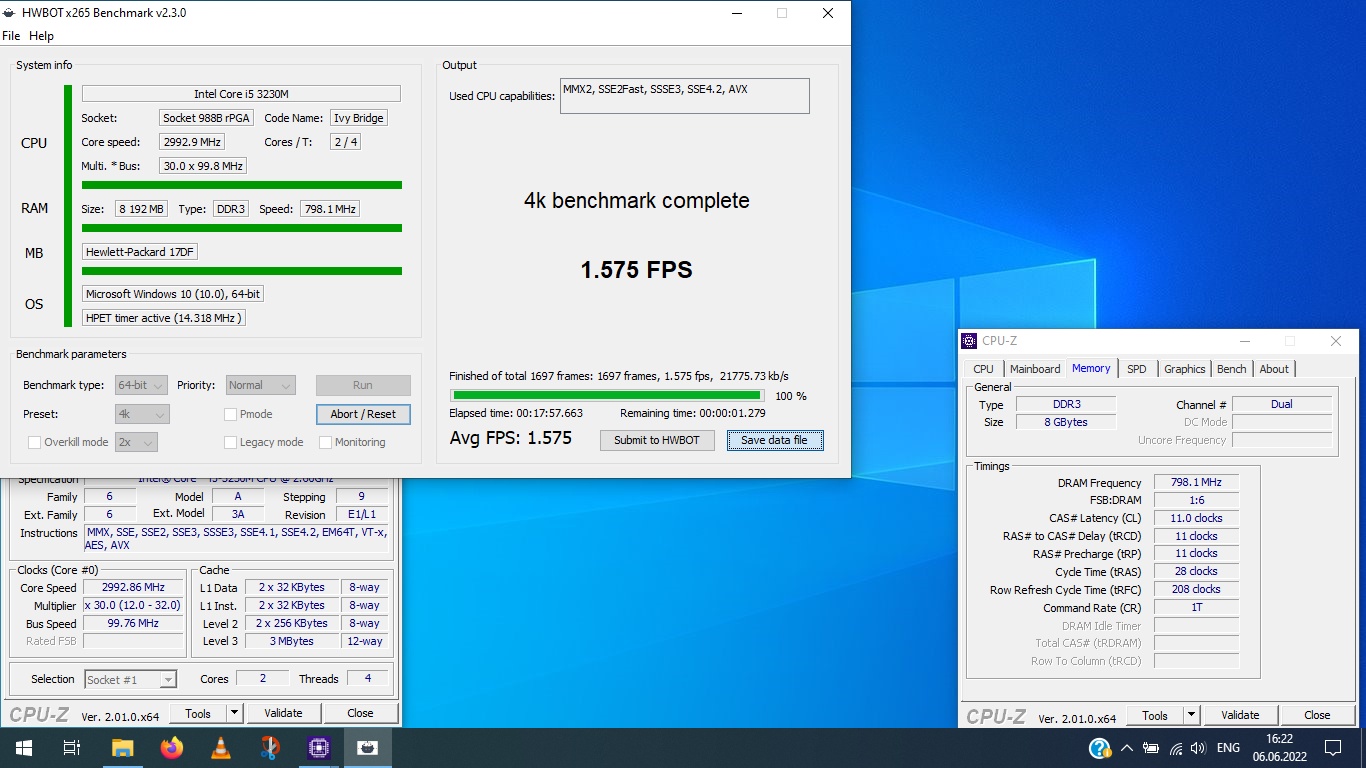Screen dimensions: 1366x768
Task: Click Save data file button
Action: (x=775, y=440)
